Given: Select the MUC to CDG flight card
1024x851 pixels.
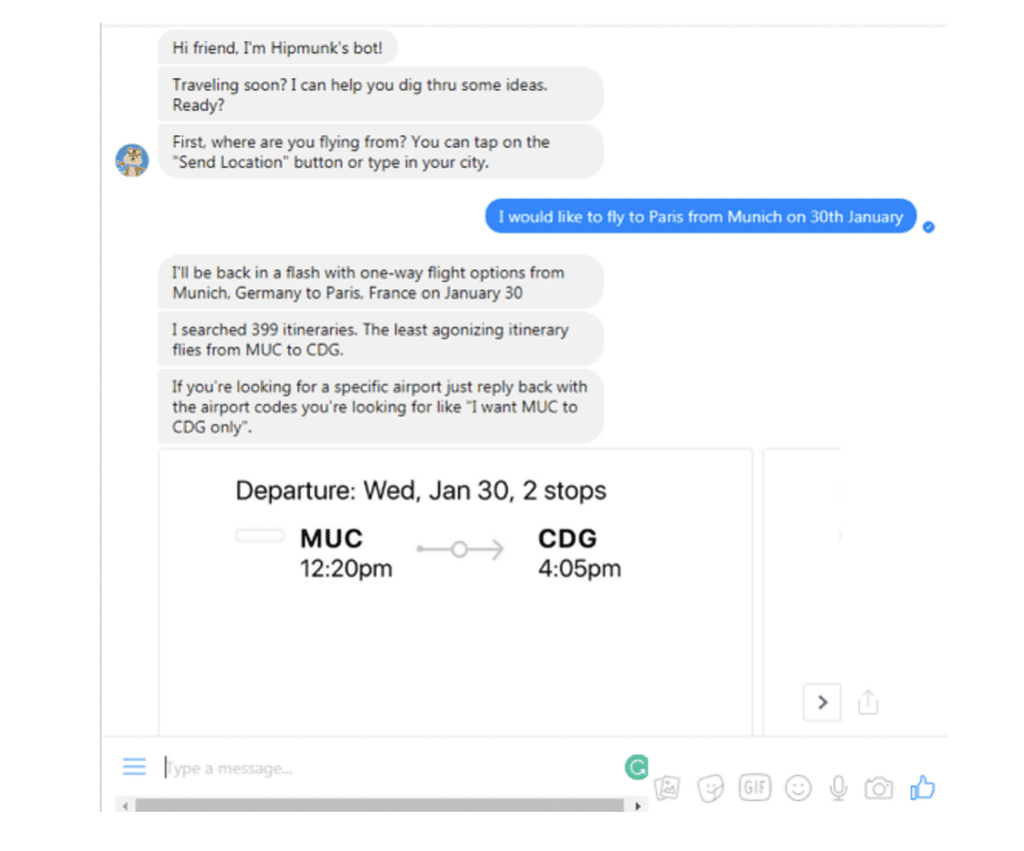Looking at the screenshot, I should [x=455, y=591].
